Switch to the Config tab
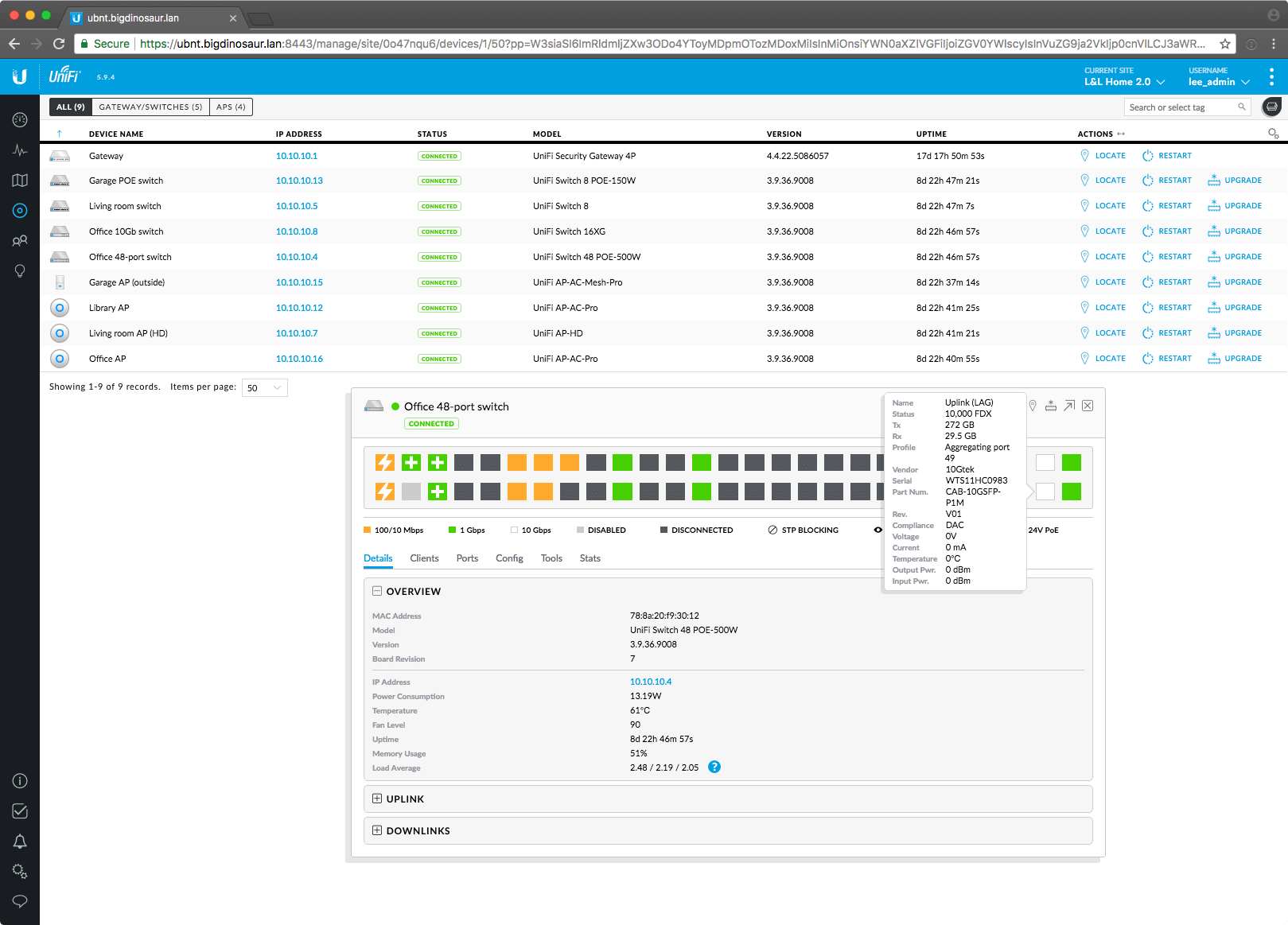The image size is (1288, 925). pos(509,558)
